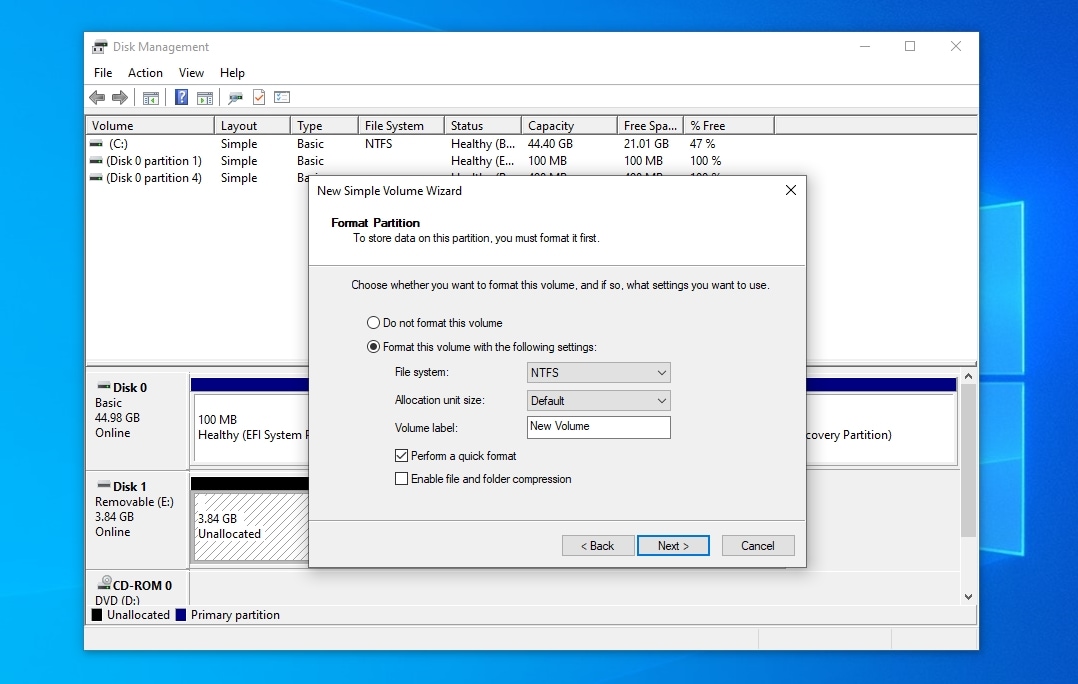This screenshot has width=1078, height=684.
Task: Click the '21.01 GB' free space cell
Action: click(646, 144)
